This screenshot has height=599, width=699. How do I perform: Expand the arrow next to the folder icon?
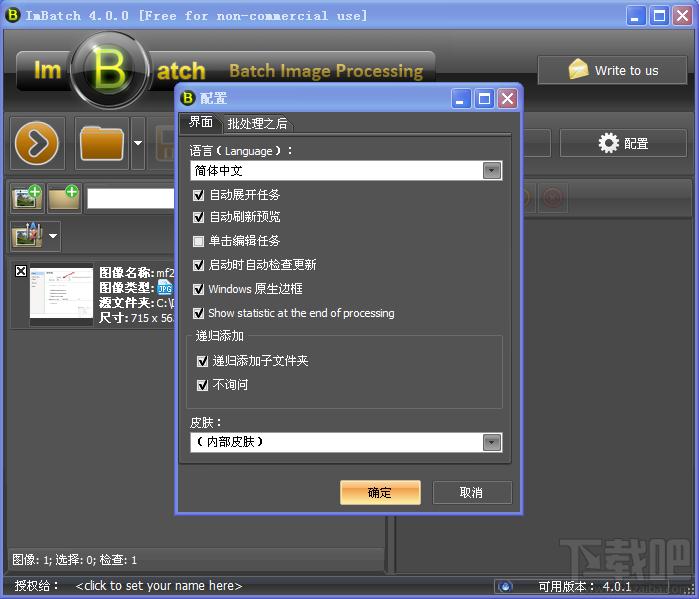point(138,143)
